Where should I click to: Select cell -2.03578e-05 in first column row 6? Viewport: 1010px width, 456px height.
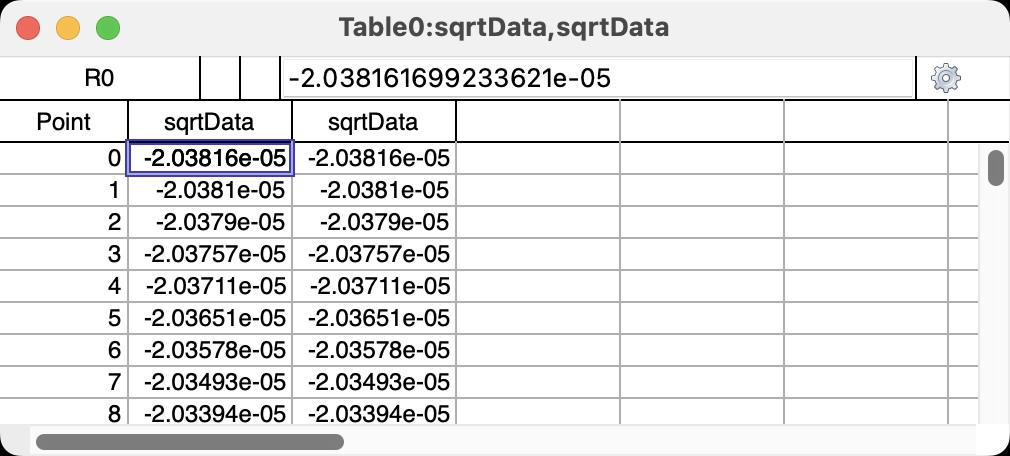[210, 350]
